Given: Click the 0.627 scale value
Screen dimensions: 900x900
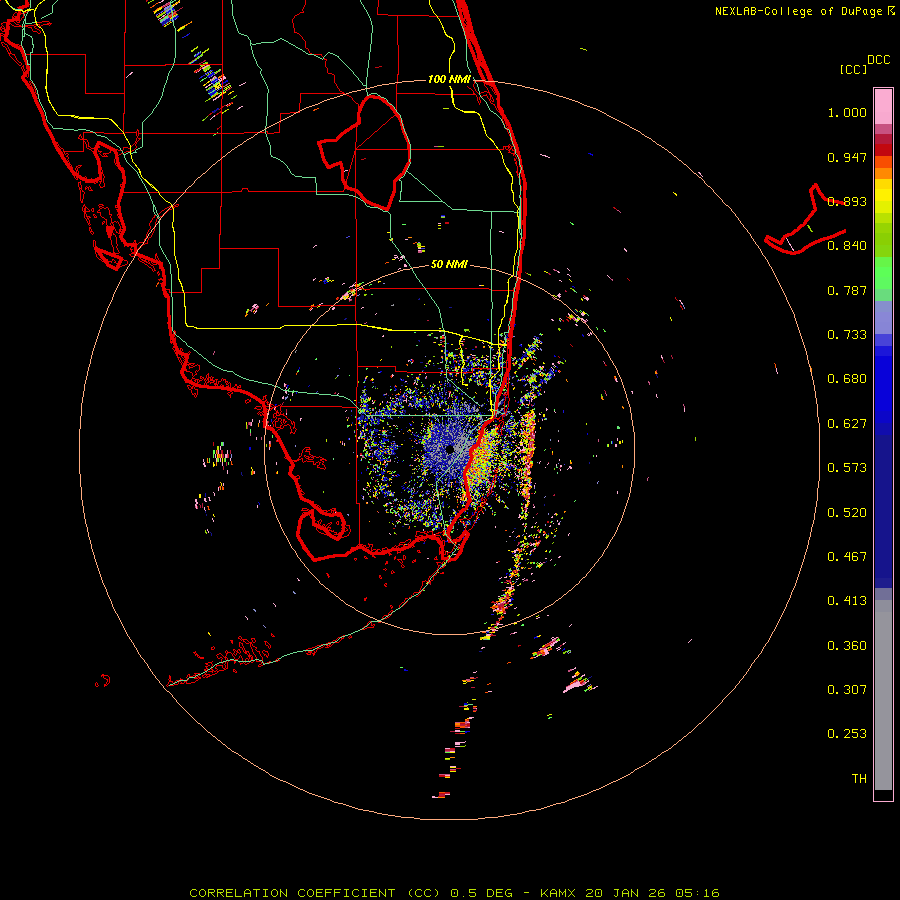Looking at the screenshot, I should [847, 424].
